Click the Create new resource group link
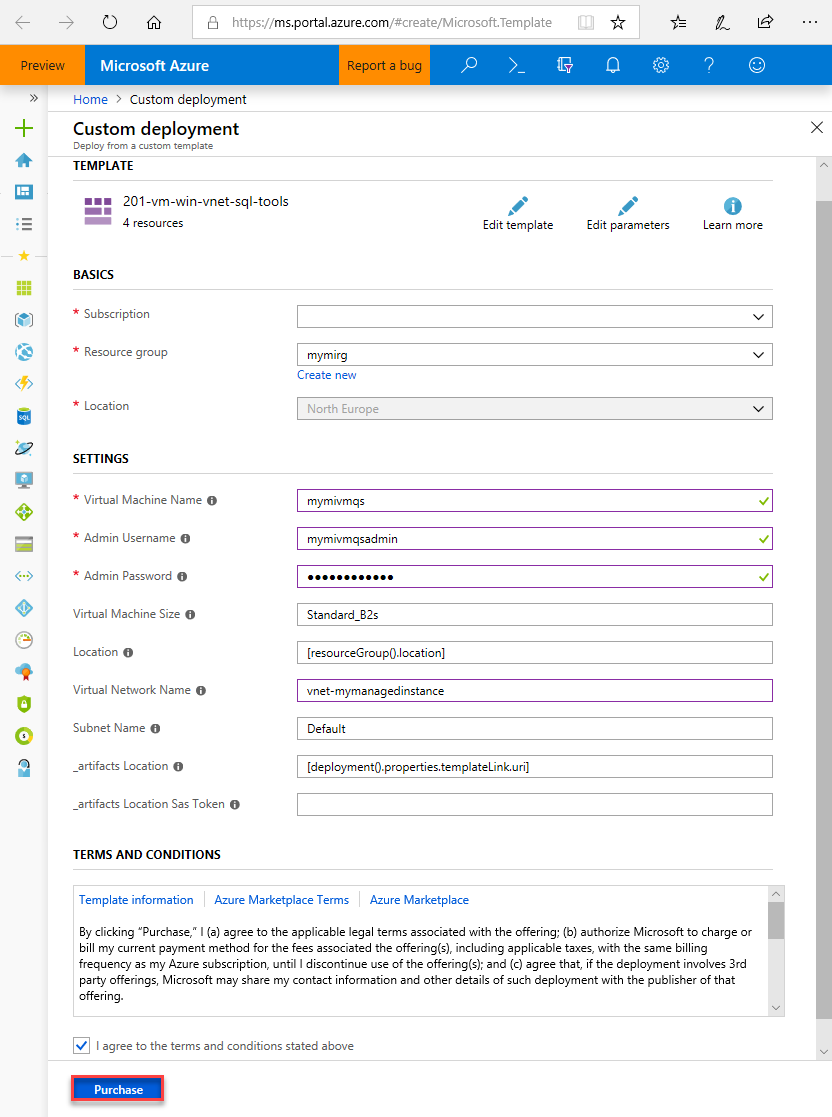This screenshot has width=832, height=1117. (326, 375)
